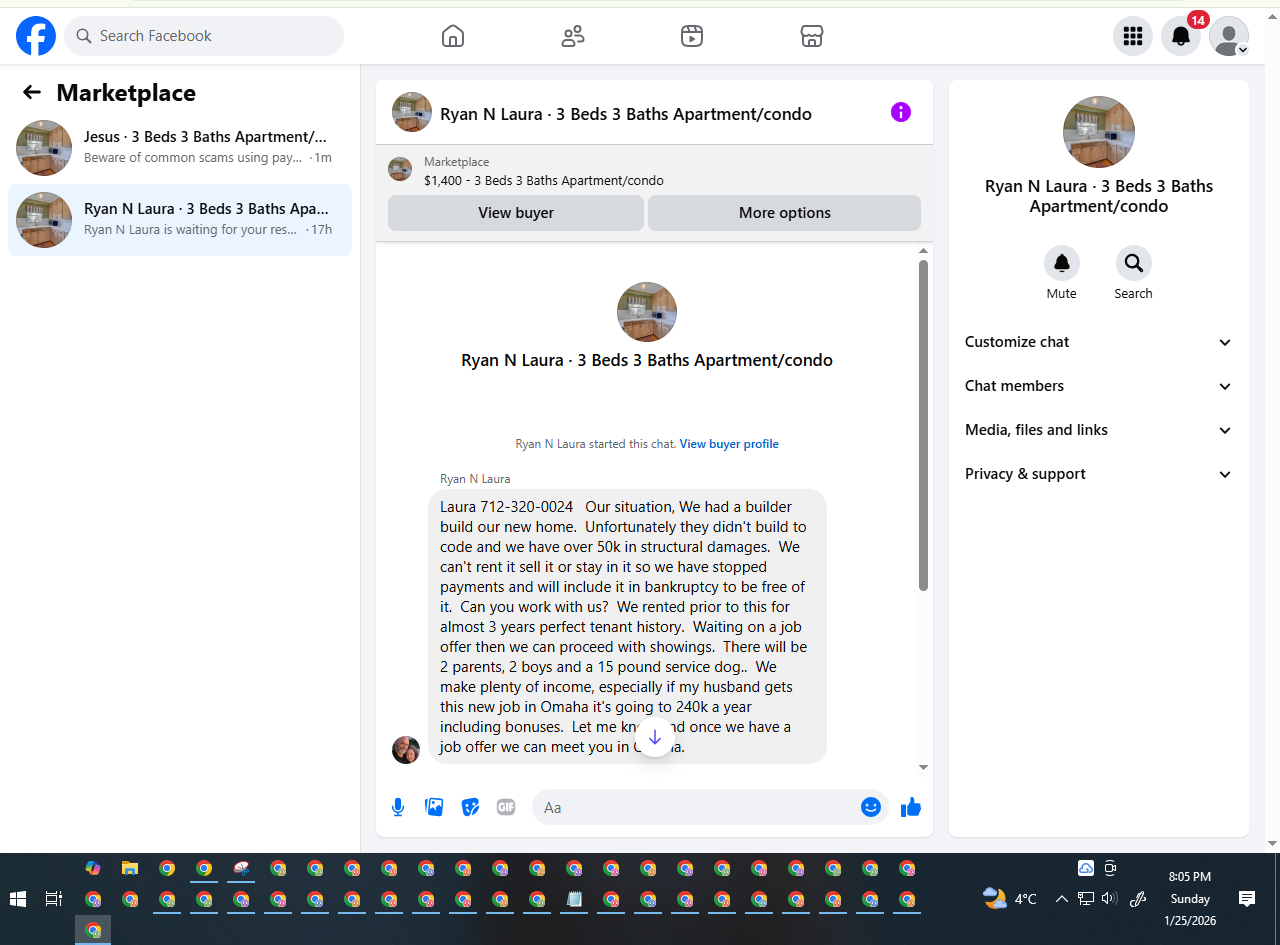Click the Marketplace sidebar heading

pyautogui.click(x=126, y=93)
